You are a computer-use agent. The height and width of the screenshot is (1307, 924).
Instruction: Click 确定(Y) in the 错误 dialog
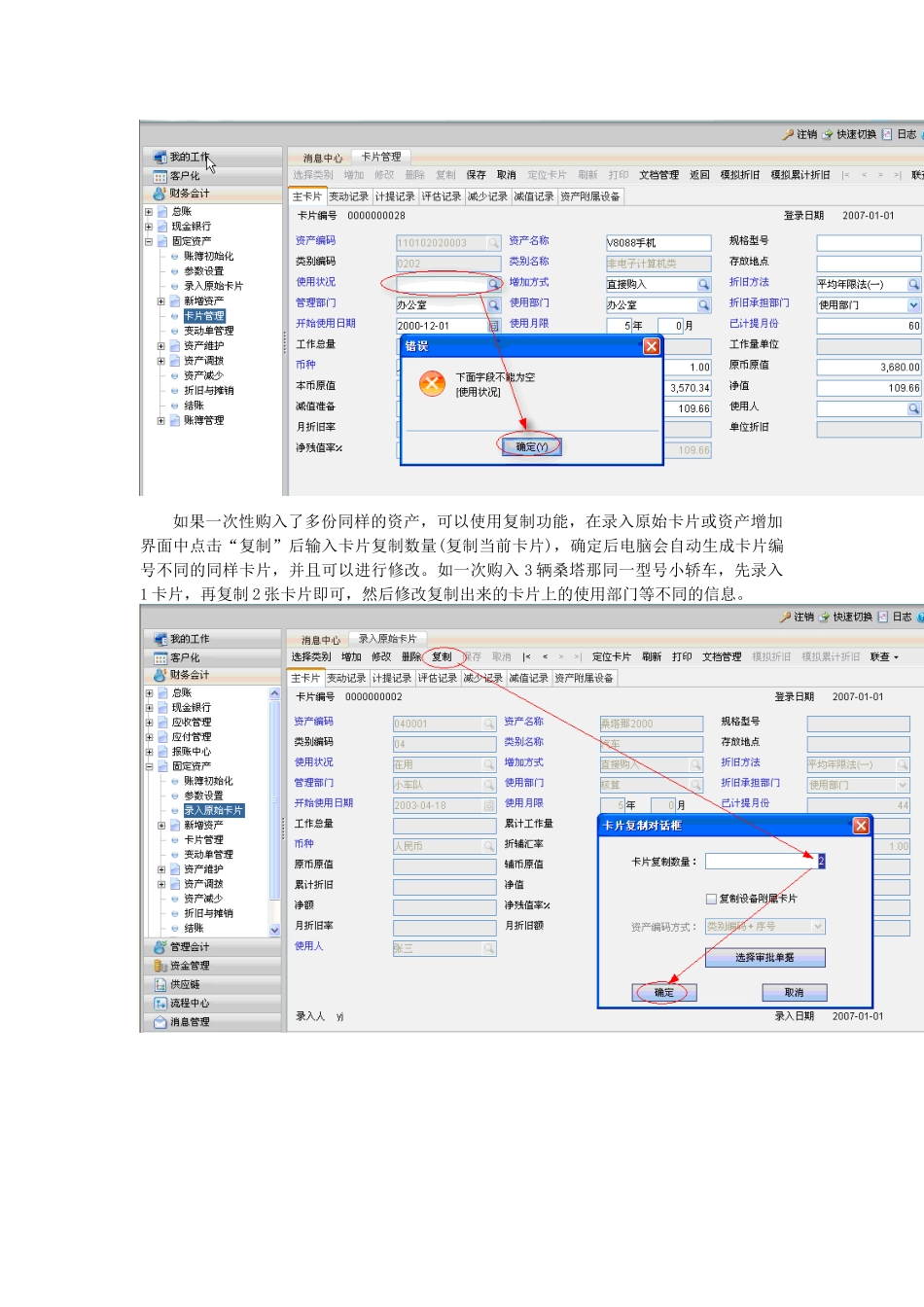pyautogui.click(x=531, y=447)
